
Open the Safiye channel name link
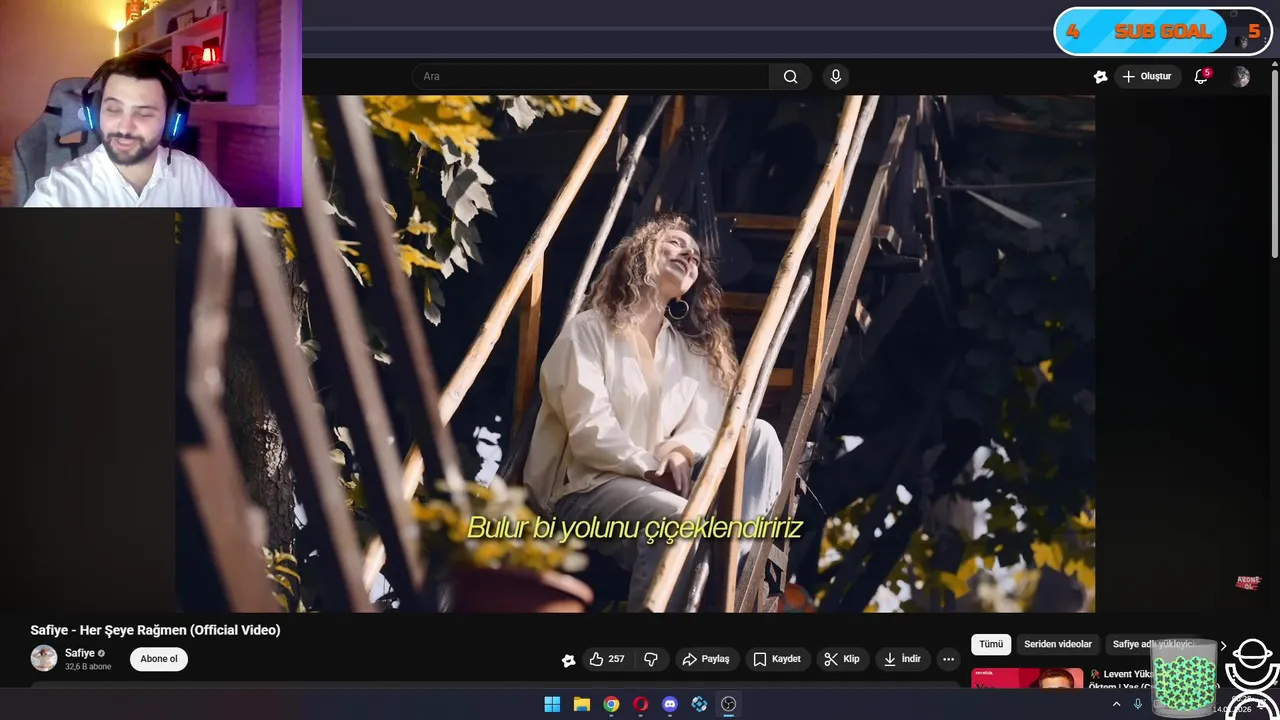coord(80,653)
